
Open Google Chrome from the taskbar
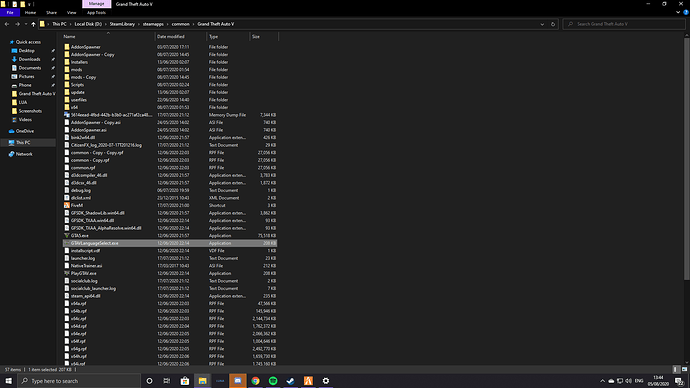click(x=255, y=381)
